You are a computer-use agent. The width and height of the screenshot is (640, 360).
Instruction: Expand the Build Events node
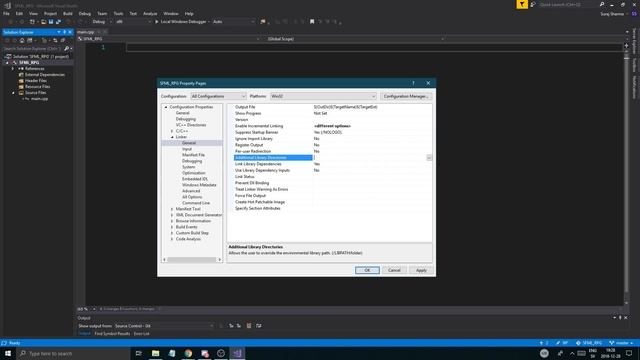(172, 227)
